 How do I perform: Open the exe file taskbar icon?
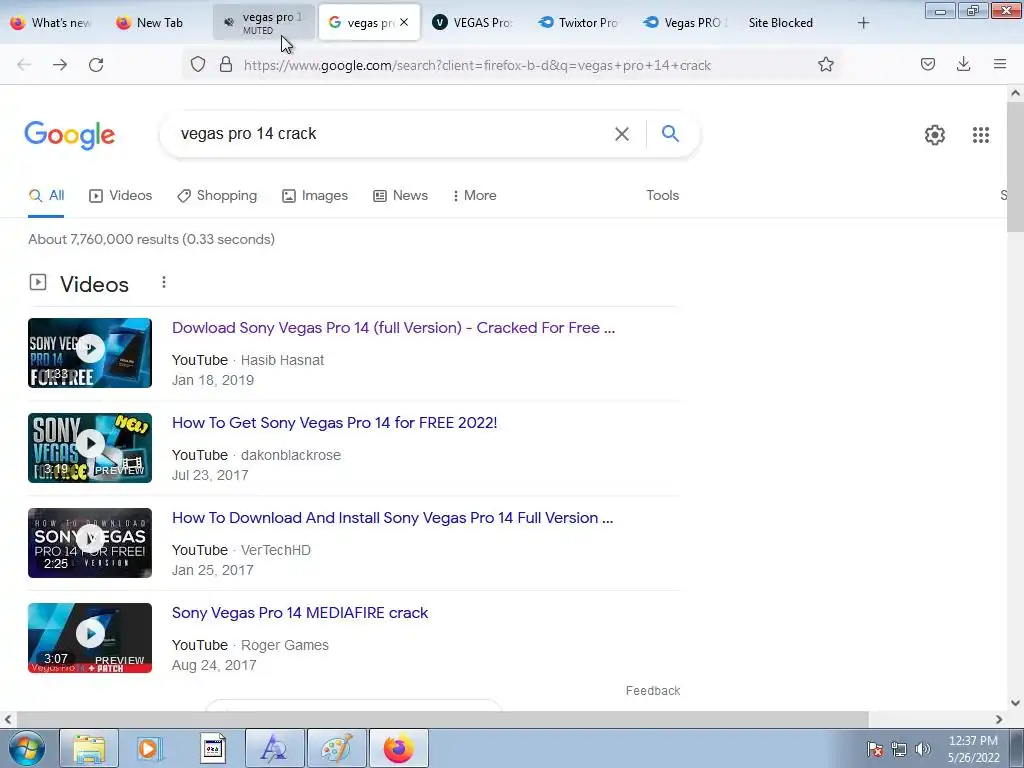pyautogui.click(x=212, y=748)
